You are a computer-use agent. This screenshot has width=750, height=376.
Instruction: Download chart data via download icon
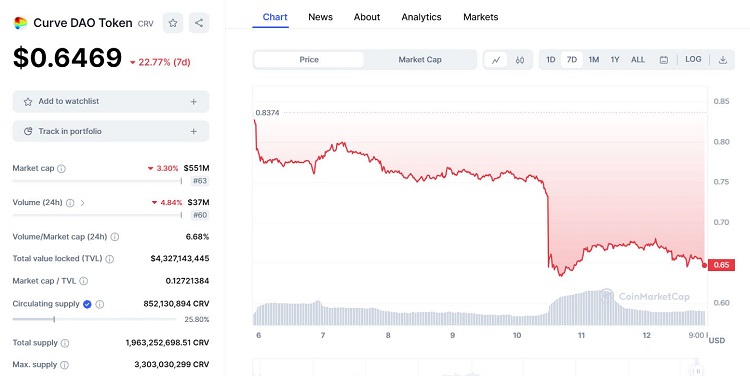click(x=723, y=60)
